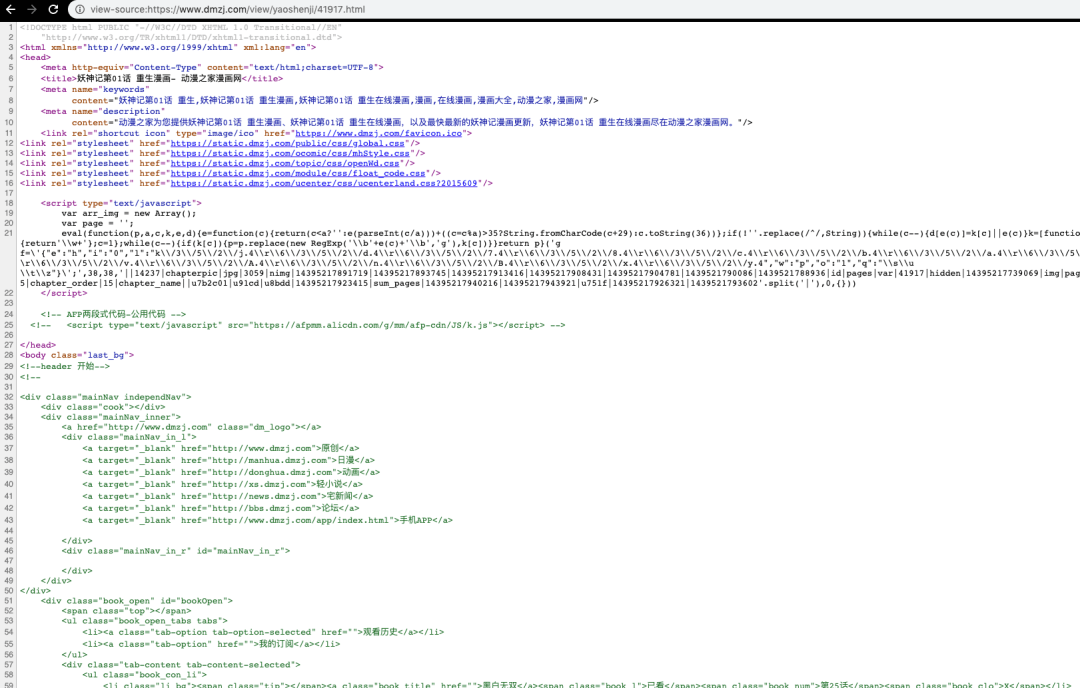Click the body class="last_bg" line
The width and height of the screenshot is (1080, 688).
click(x=77, y=355)
